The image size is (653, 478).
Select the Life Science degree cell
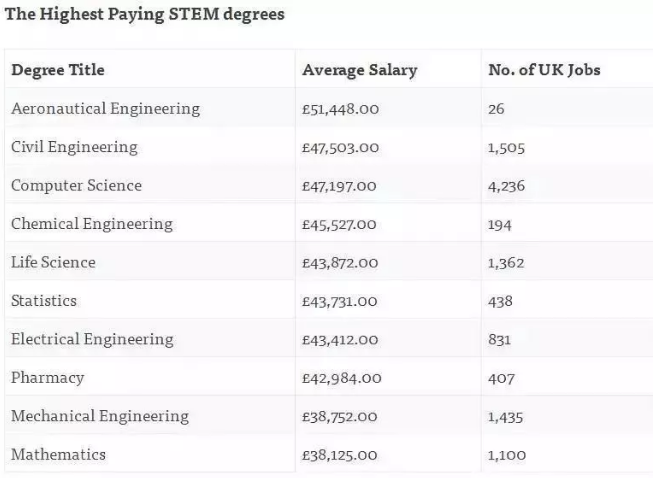[x=53, y=262]
